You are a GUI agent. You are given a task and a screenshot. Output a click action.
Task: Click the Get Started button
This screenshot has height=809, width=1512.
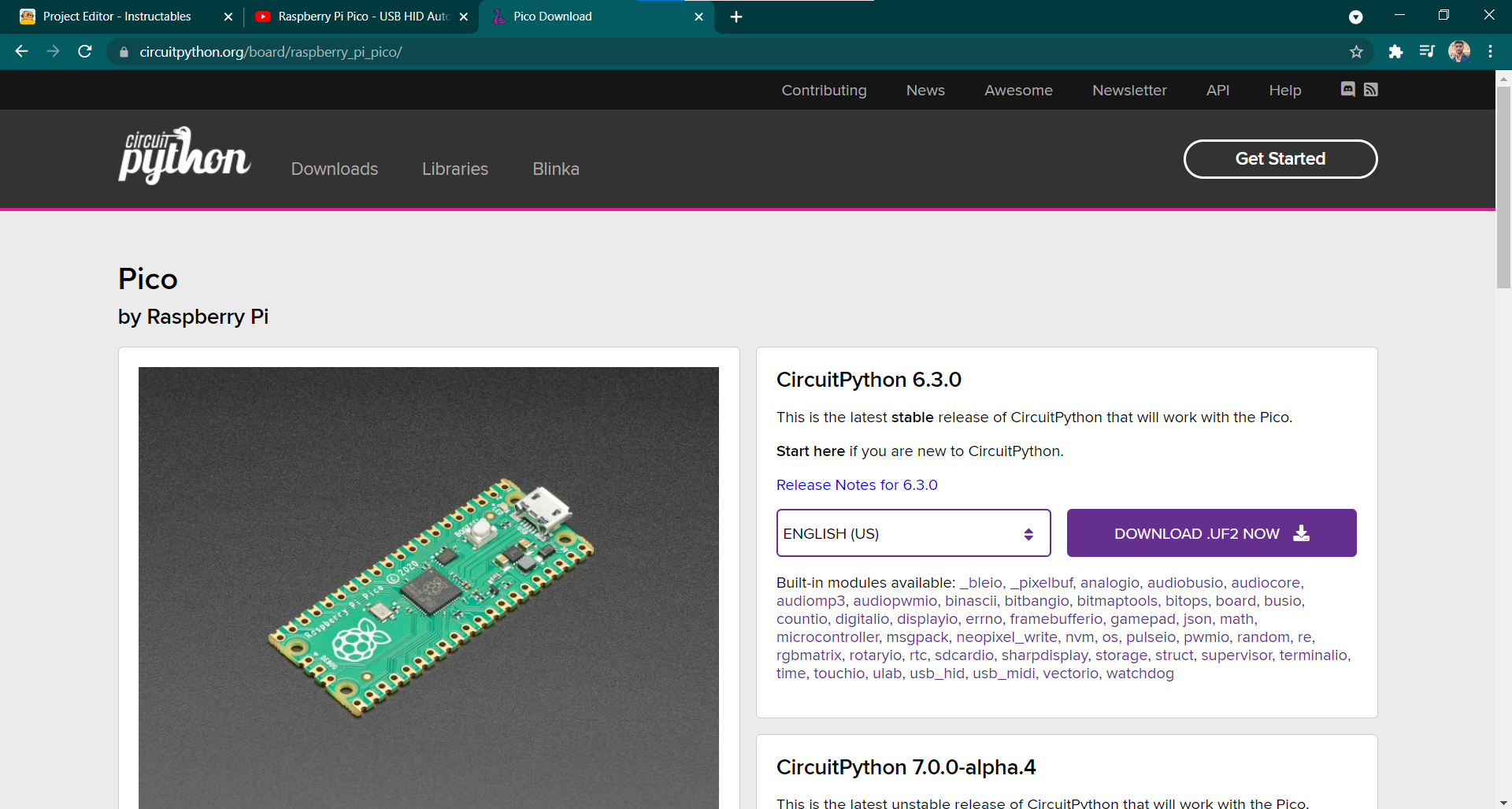(x=1280, y=159)
